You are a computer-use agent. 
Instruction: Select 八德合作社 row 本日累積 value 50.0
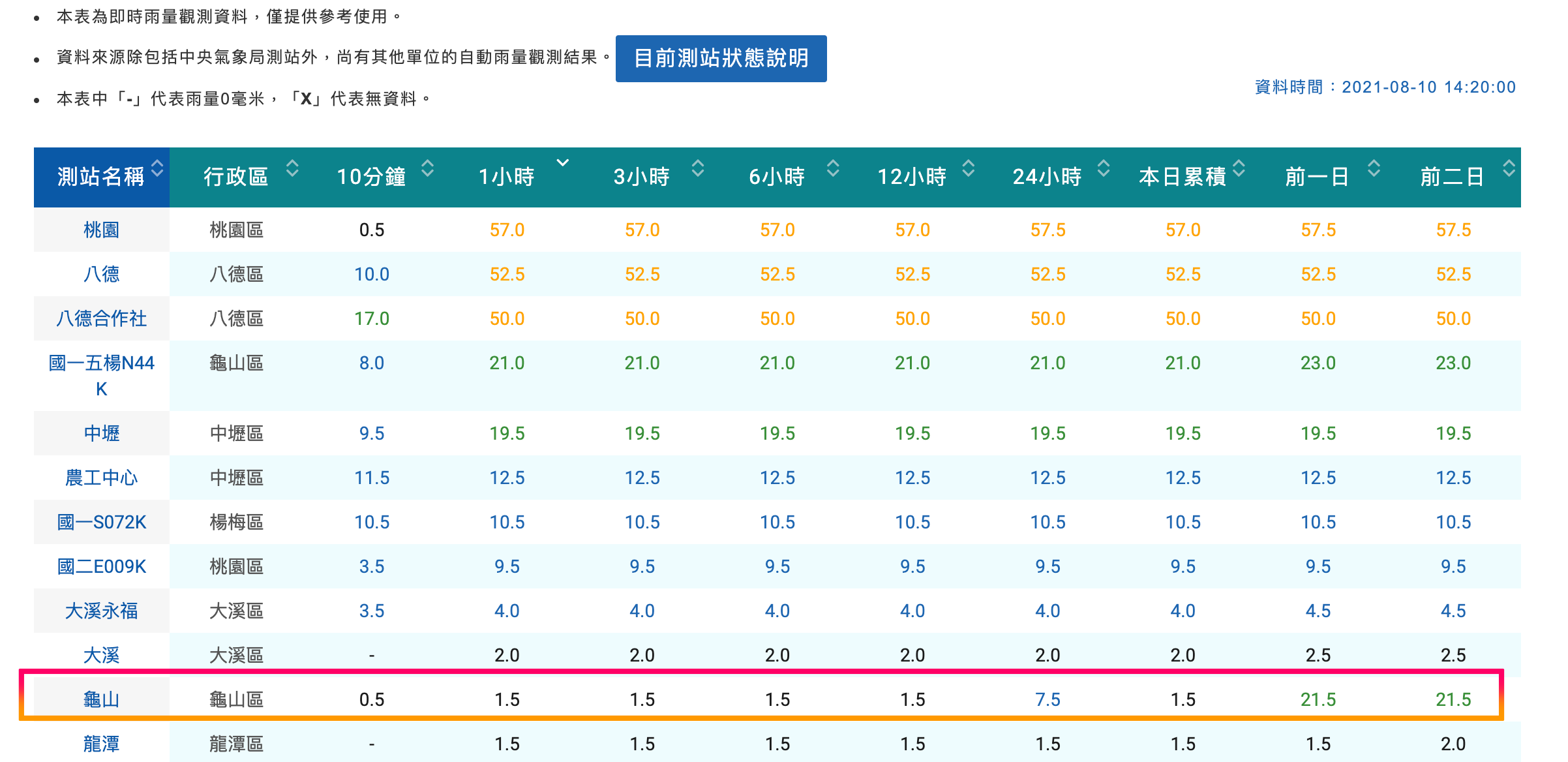1183,318
